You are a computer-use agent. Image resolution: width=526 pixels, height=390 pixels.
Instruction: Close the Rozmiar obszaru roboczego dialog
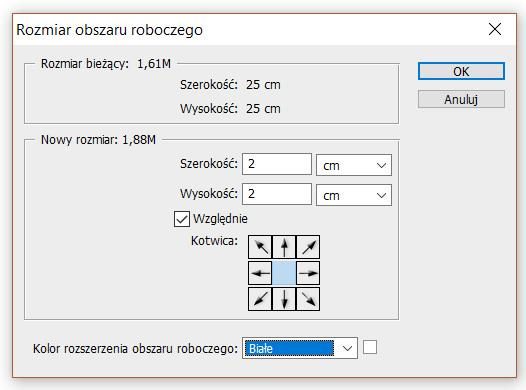coord(495,29)
